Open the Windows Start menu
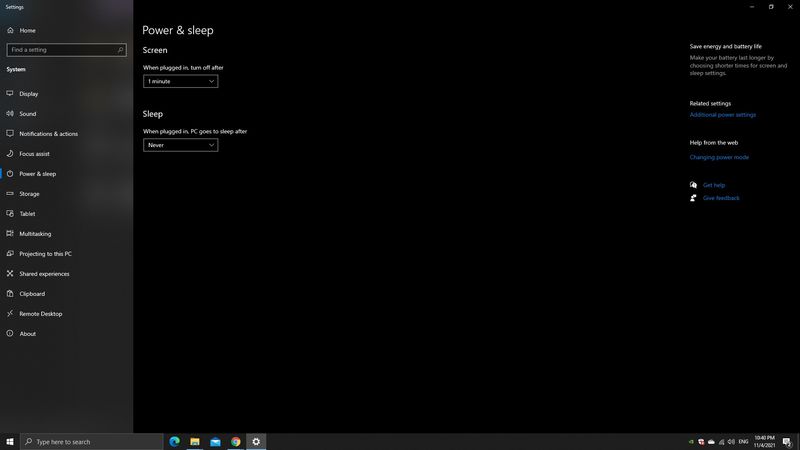Screen dimensions: 800x450 tap(10, 441)
